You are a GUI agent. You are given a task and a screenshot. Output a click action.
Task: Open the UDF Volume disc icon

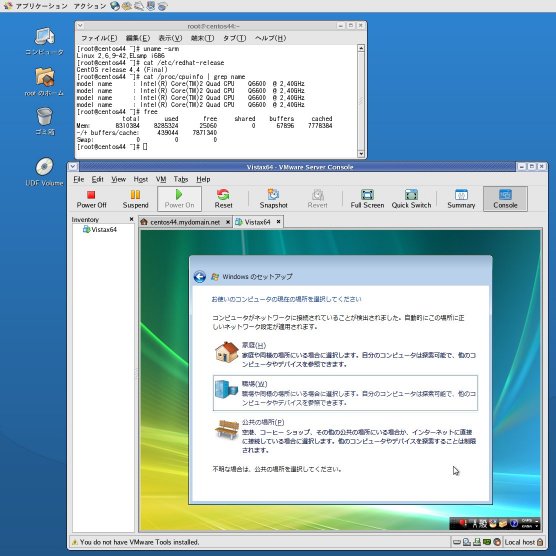point(44,172)
